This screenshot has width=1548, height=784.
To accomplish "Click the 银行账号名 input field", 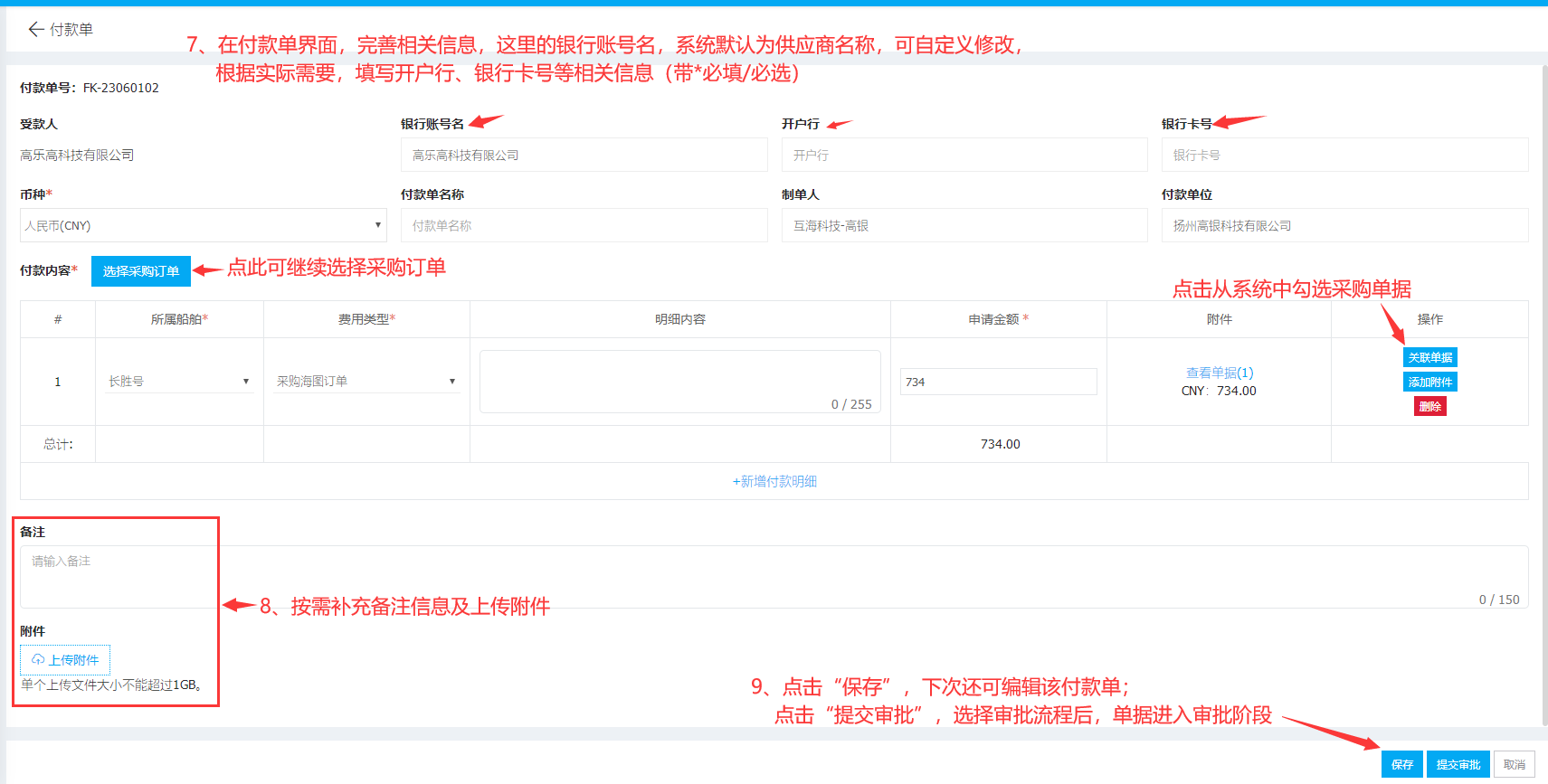I will [x=584, y=155].
